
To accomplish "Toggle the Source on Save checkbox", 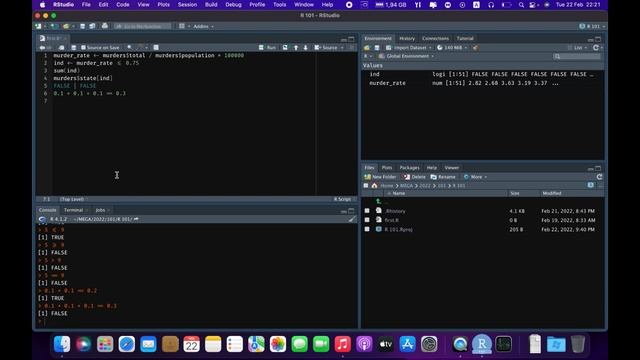I will 83,48.
